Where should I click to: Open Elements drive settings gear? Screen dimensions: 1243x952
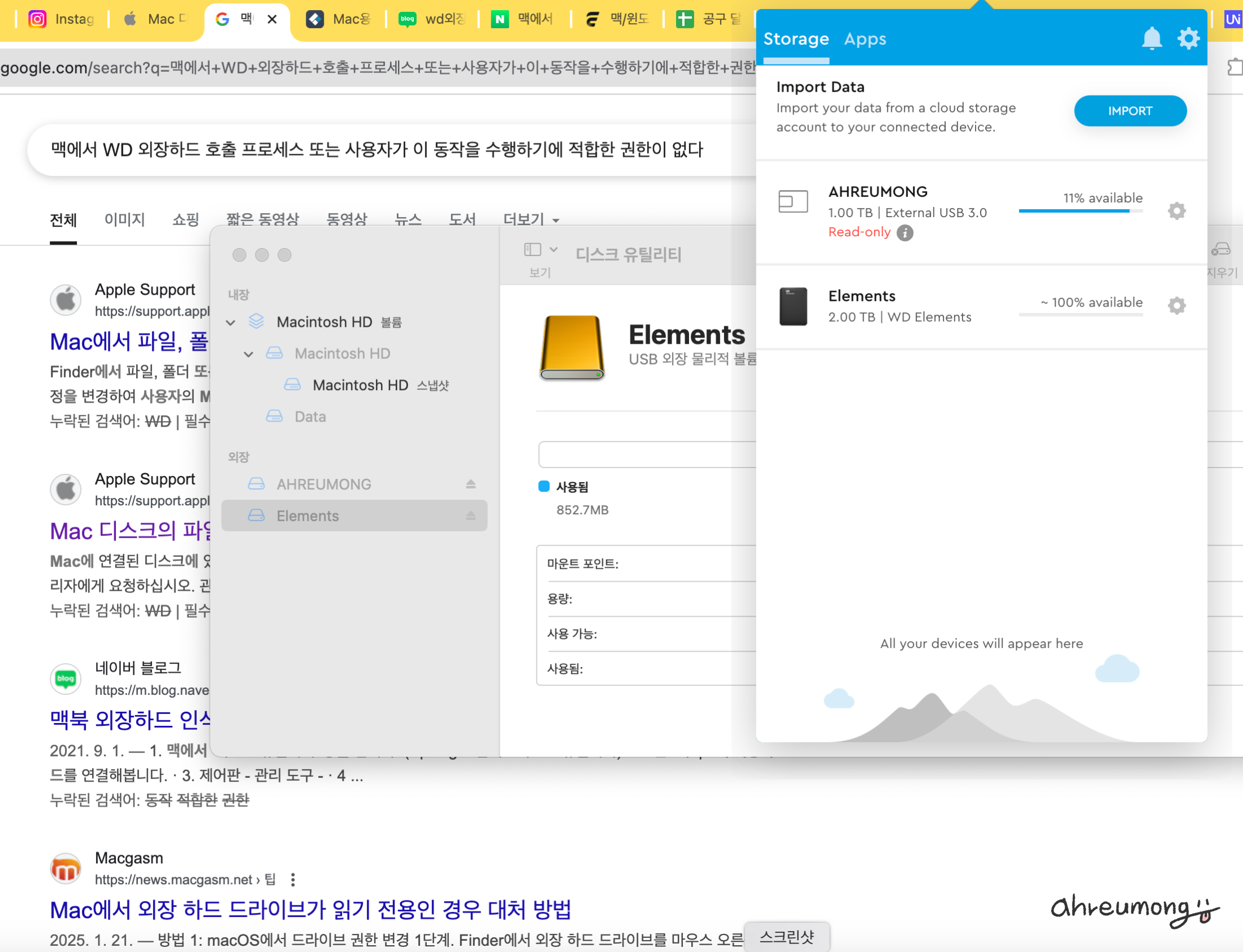1177,305
